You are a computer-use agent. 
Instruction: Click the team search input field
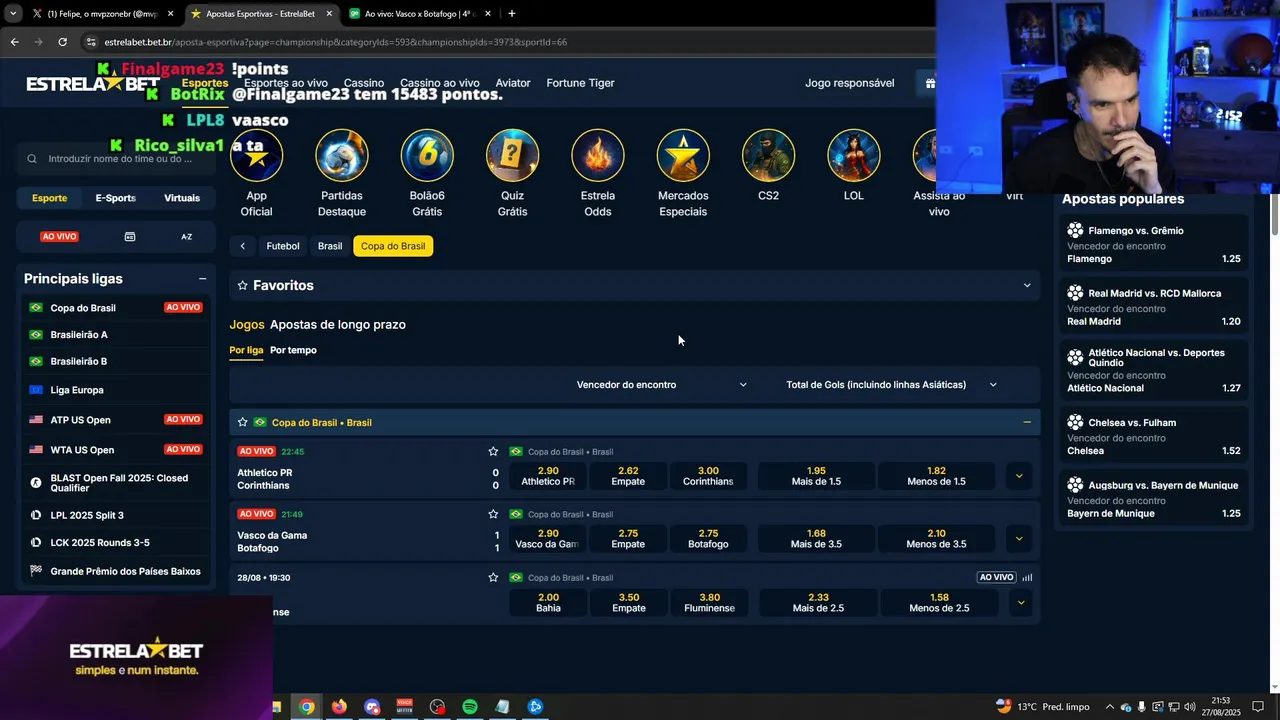tap(116, 158)
